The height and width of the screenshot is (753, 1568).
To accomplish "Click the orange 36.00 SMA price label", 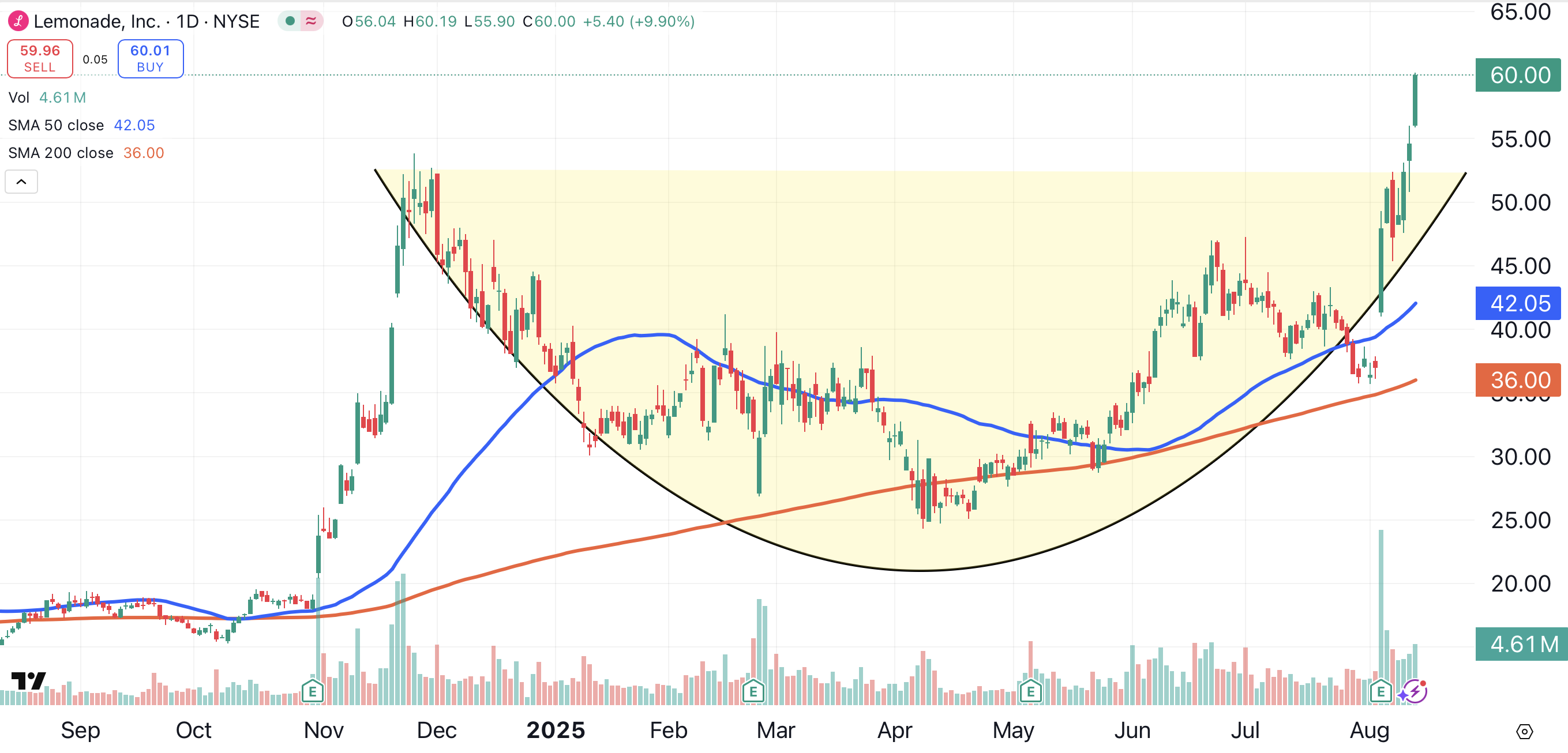I will pyautogui.click(x=1518, y=380).
